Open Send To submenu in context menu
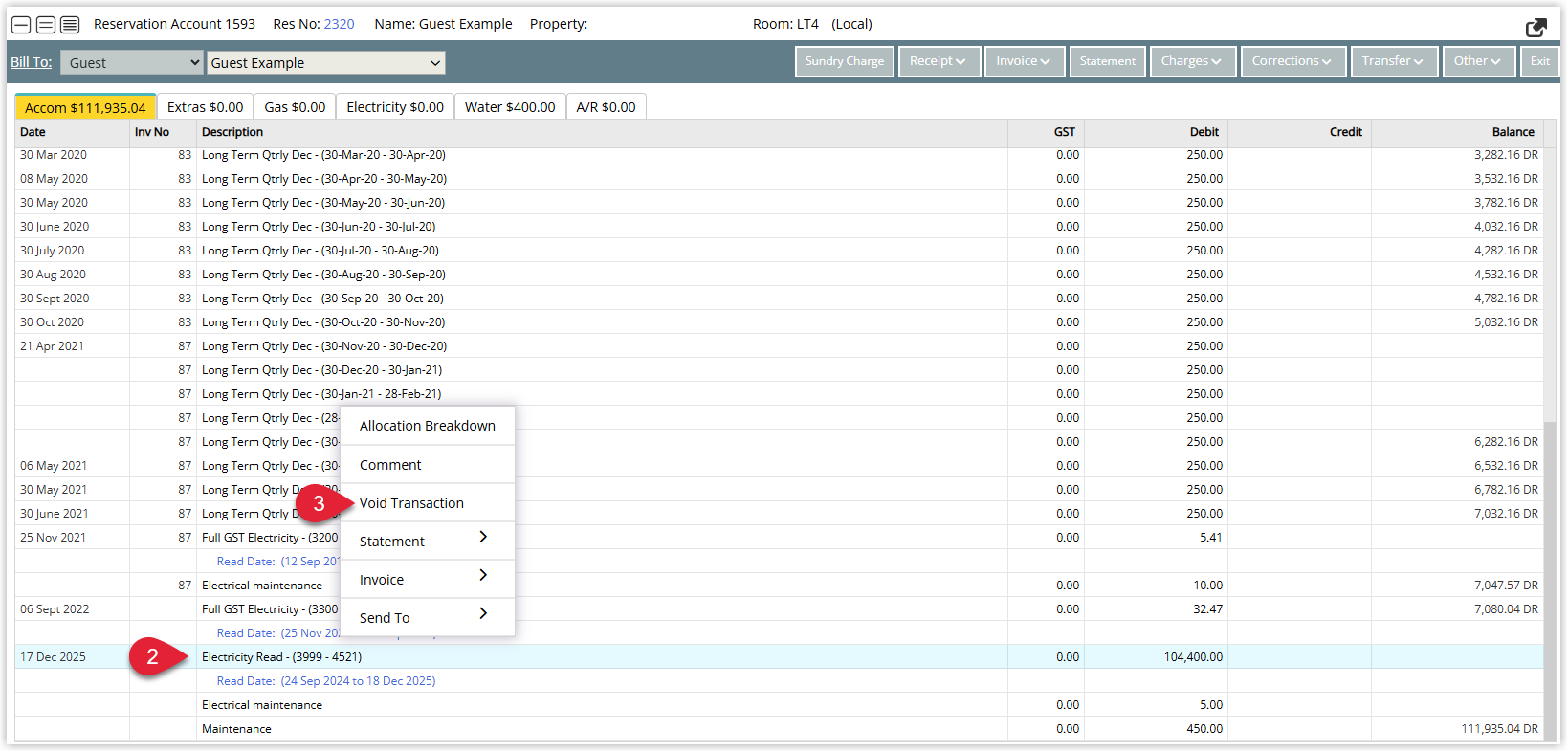The height and width of the screenshot is (752, 1568). 428,618
